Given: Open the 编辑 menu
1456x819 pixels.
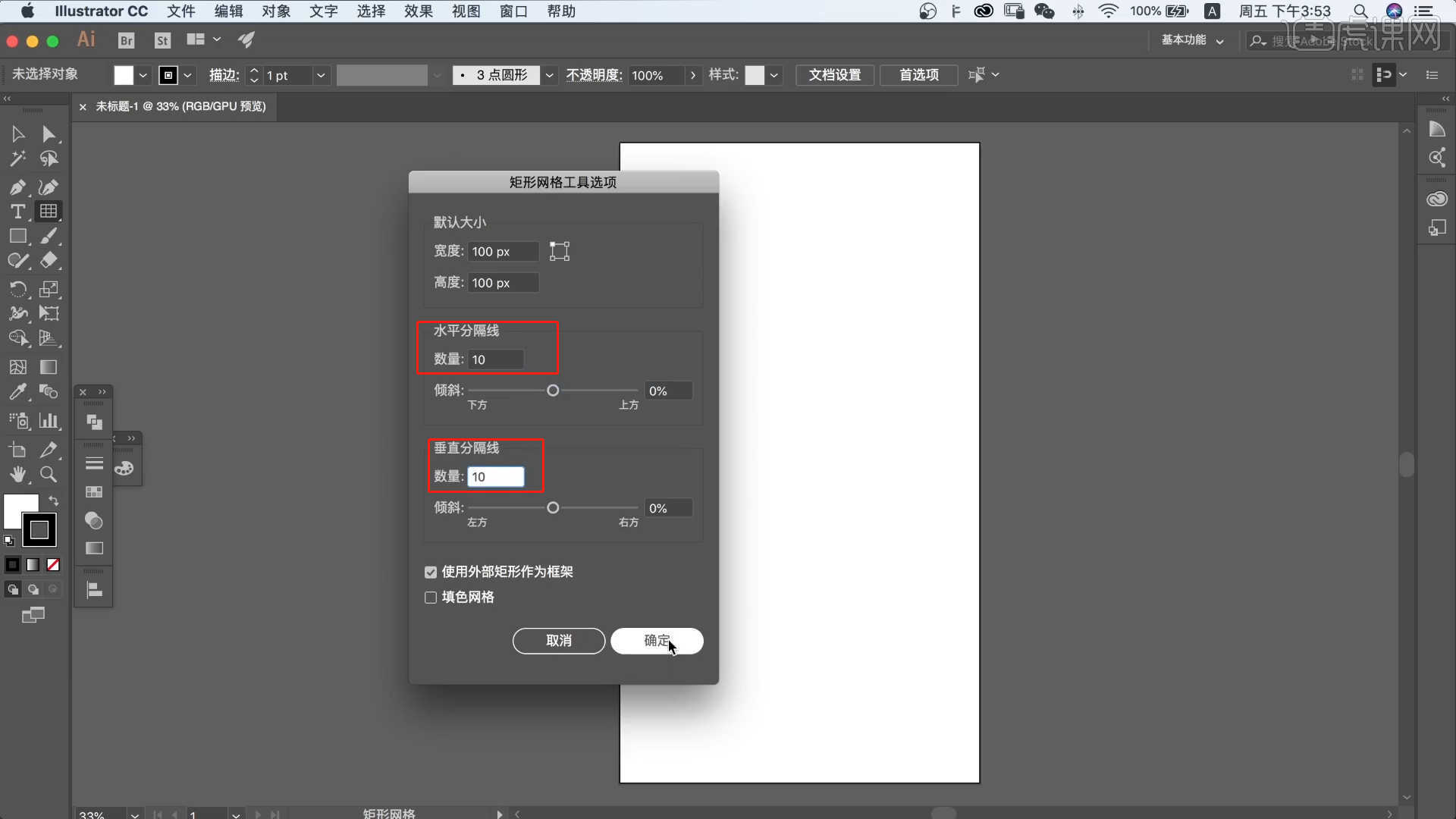Looking at the screenshot, I should click(228, 11).
